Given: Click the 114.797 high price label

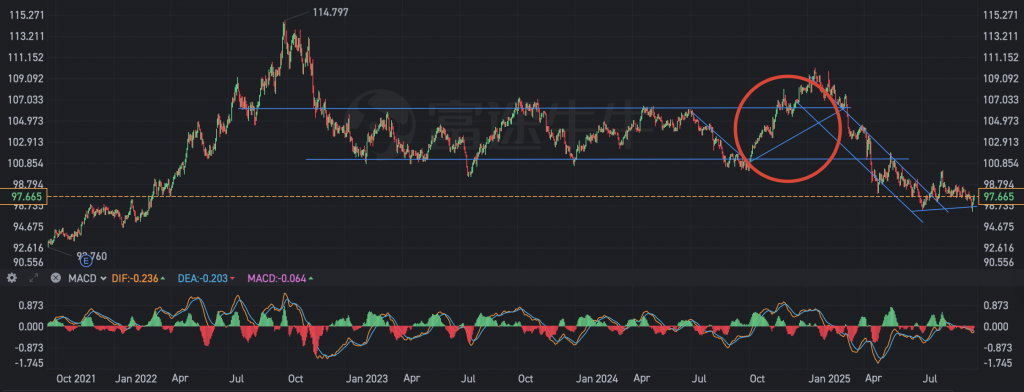Looking at the screenshot, I should 331,12.
